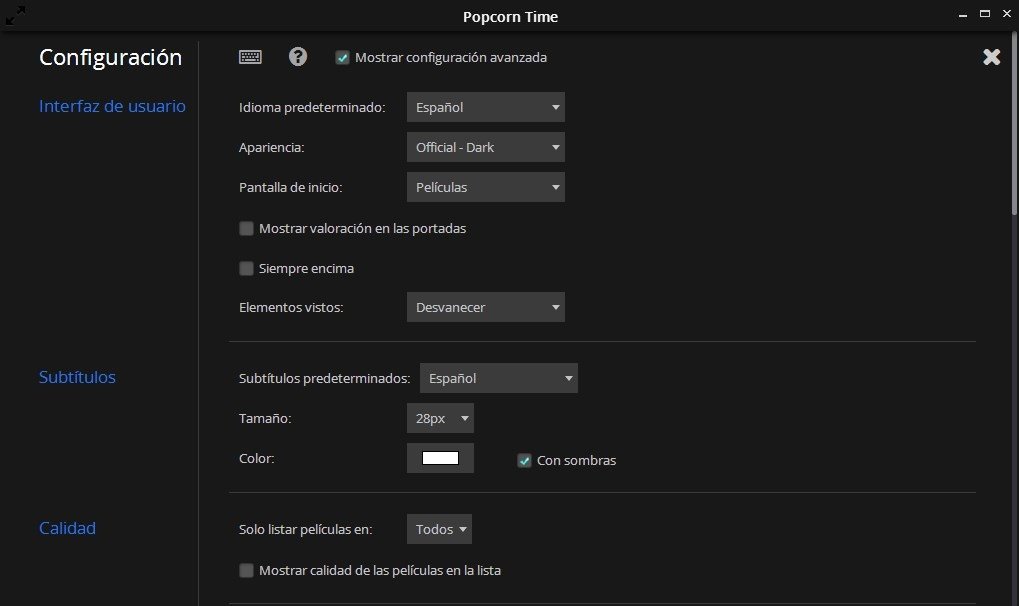Click the Popcorn Time window title
This screenshot has height=606, width=1019.
coord(510,17)
